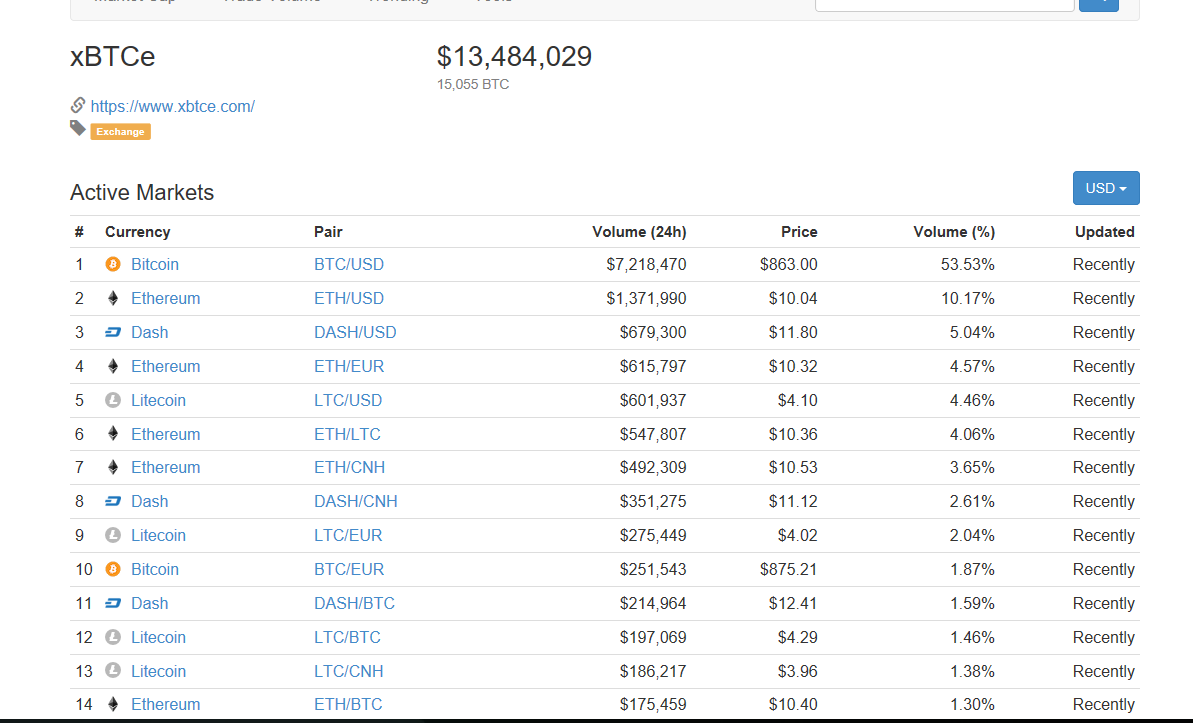Click the Ethereum icon in ETH/BTC row
This screenshot has height=723, width=1193.
tap(113, 704)
